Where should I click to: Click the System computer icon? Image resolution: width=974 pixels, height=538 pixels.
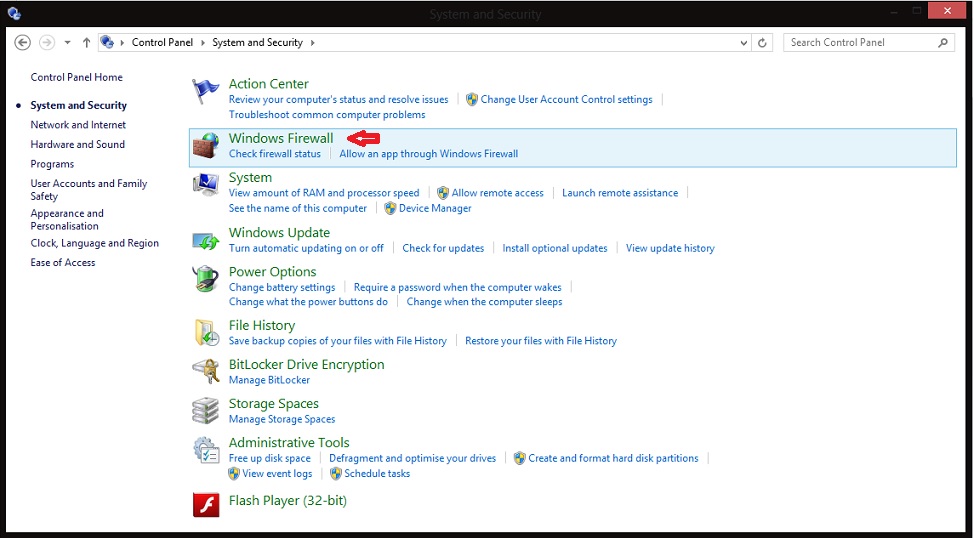click(x=205, y=185)
